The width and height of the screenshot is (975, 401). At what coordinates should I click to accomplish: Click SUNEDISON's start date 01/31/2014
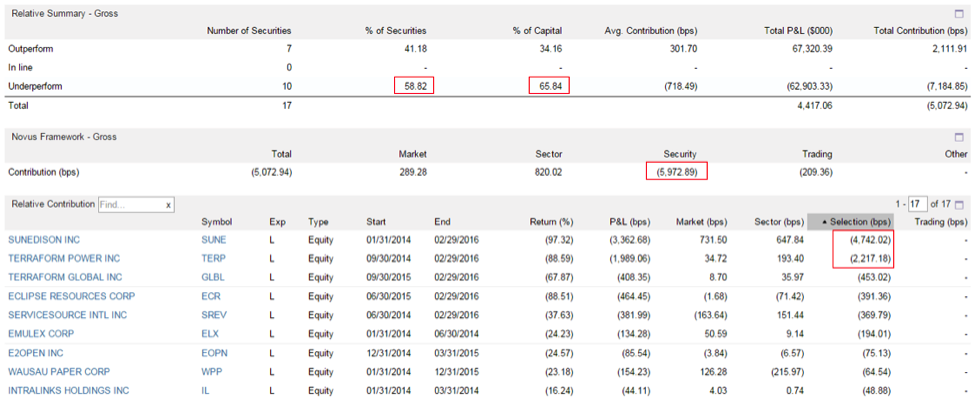click(x=387, y=239)
